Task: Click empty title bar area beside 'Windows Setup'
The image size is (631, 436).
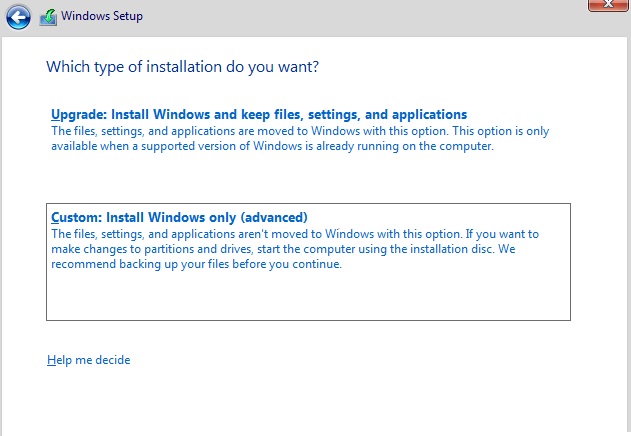Action: (x=350, y=16)
